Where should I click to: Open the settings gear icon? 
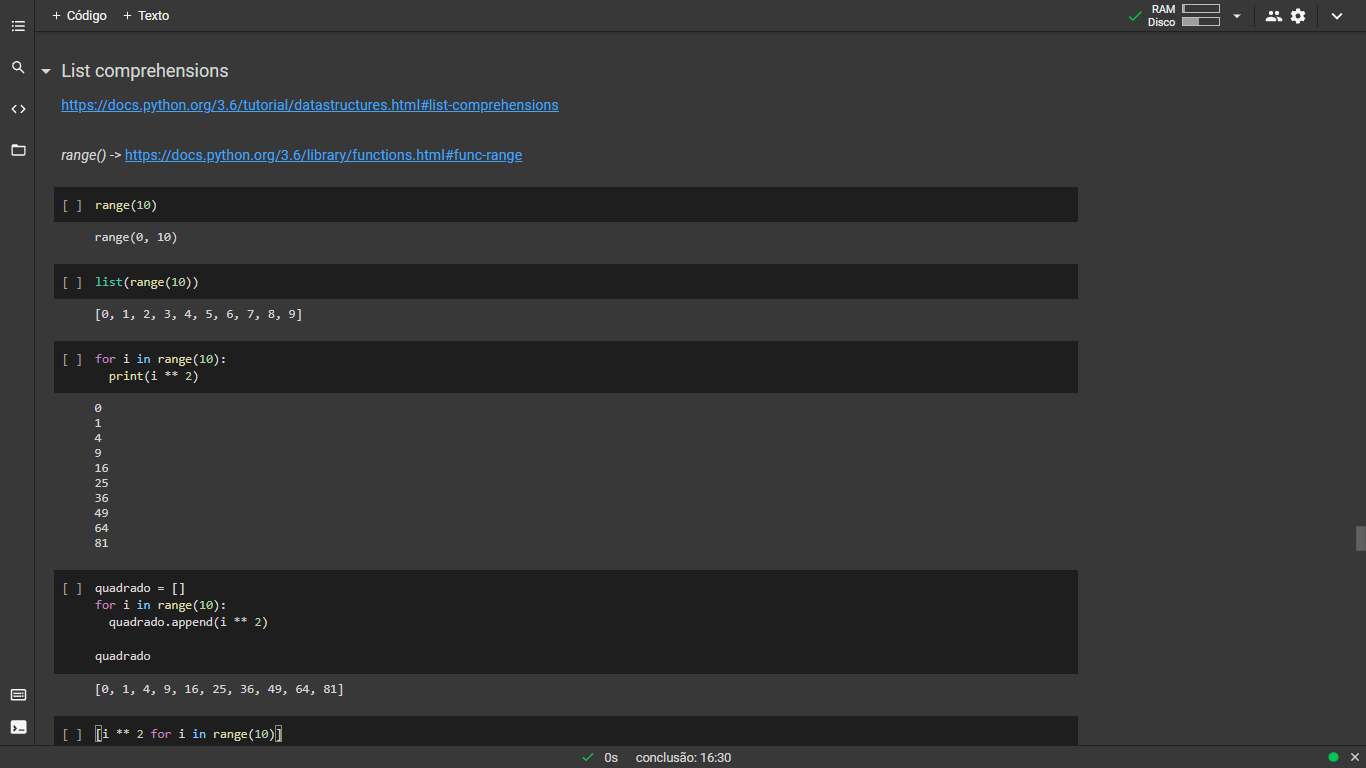[x=1298, y=16]
